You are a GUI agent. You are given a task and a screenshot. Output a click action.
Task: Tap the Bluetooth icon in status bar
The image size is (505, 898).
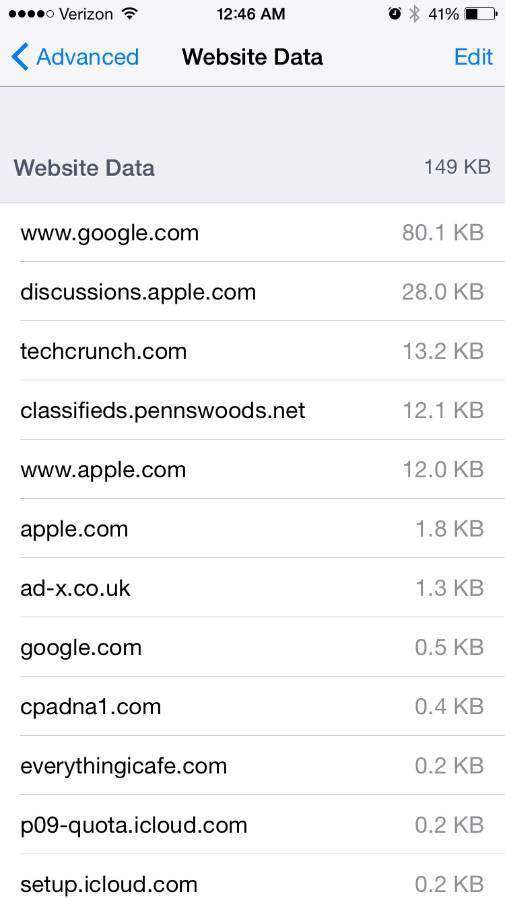(415, 14)
